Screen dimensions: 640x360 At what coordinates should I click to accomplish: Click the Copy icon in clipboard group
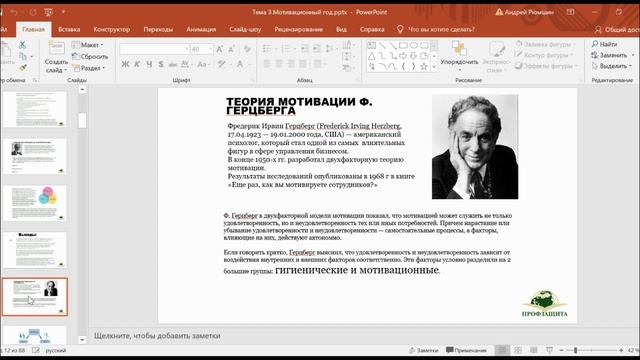(23, 56)
